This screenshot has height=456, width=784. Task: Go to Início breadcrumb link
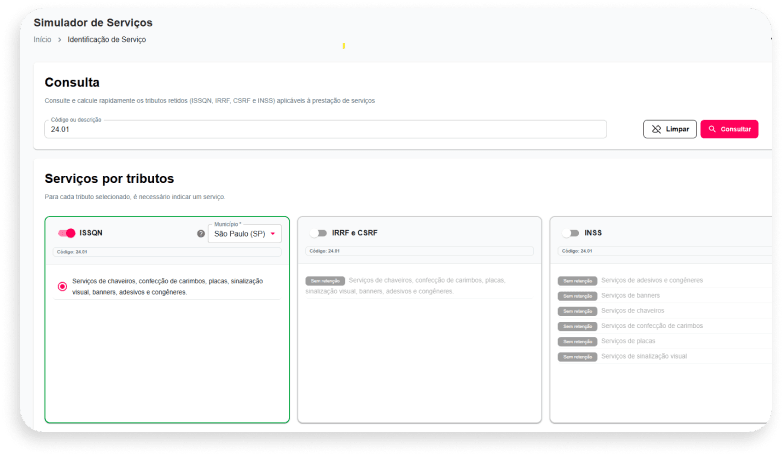pyautogui.click(x=42, y=40)
